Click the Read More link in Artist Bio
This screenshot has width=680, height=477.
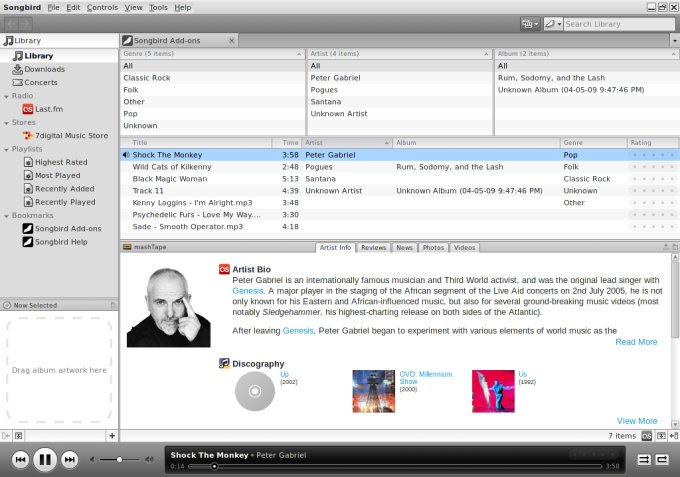click(636, 342)
